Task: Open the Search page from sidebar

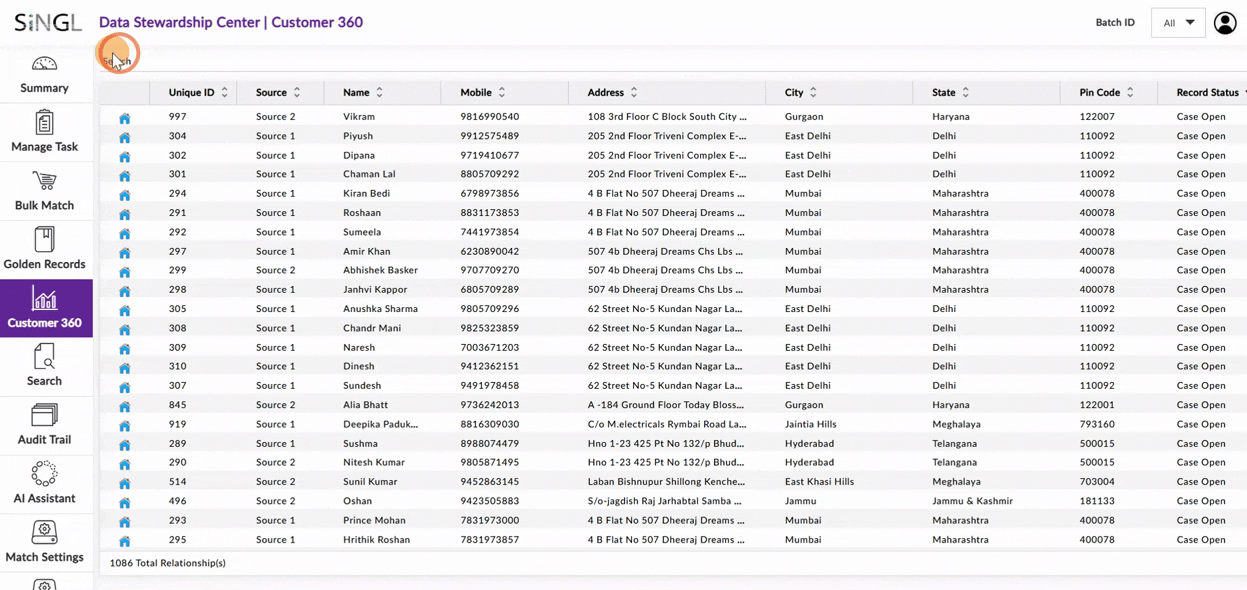Action: (45, 367)
